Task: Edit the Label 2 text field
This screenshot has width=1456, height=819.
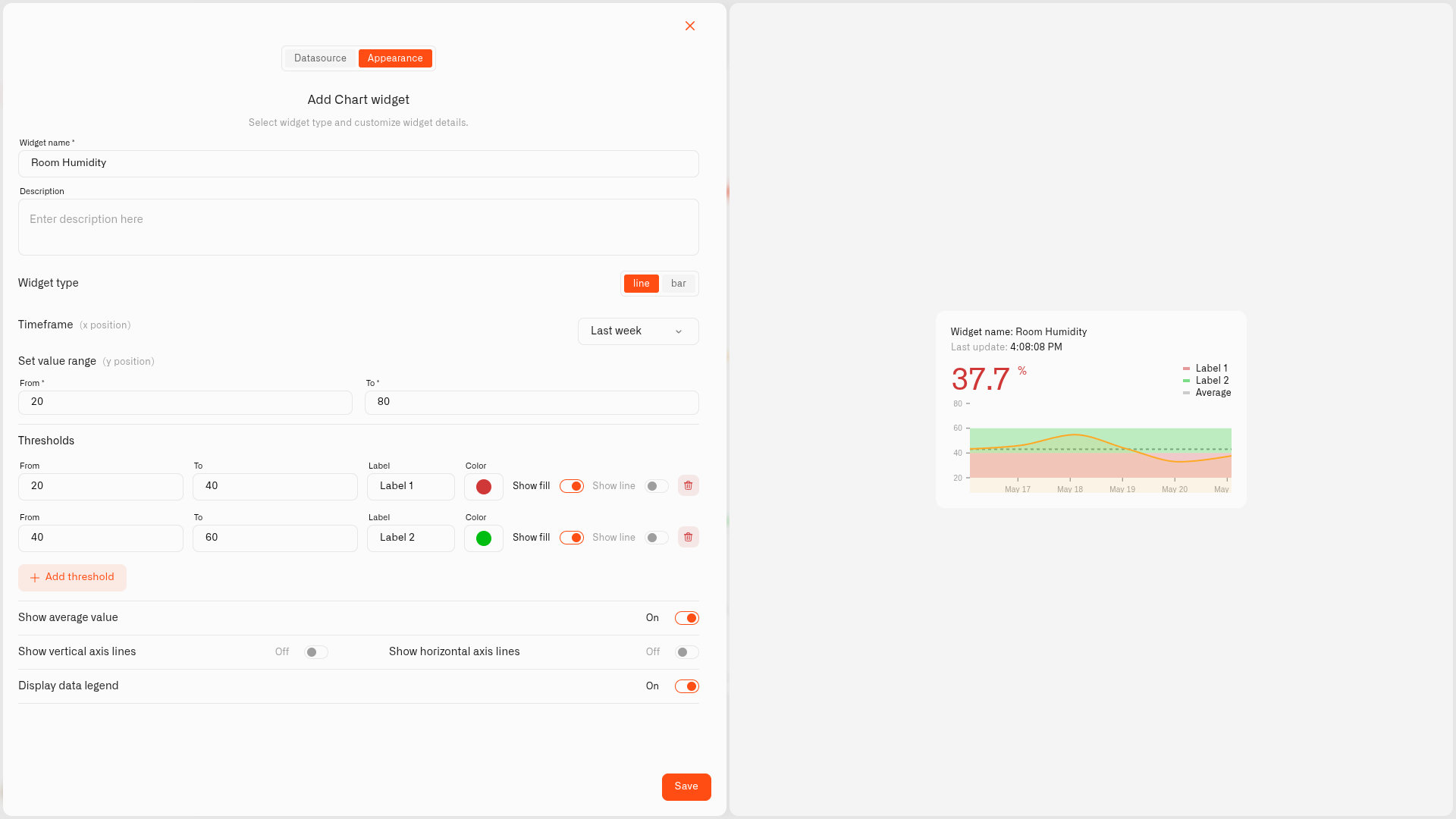Action: 411,538
